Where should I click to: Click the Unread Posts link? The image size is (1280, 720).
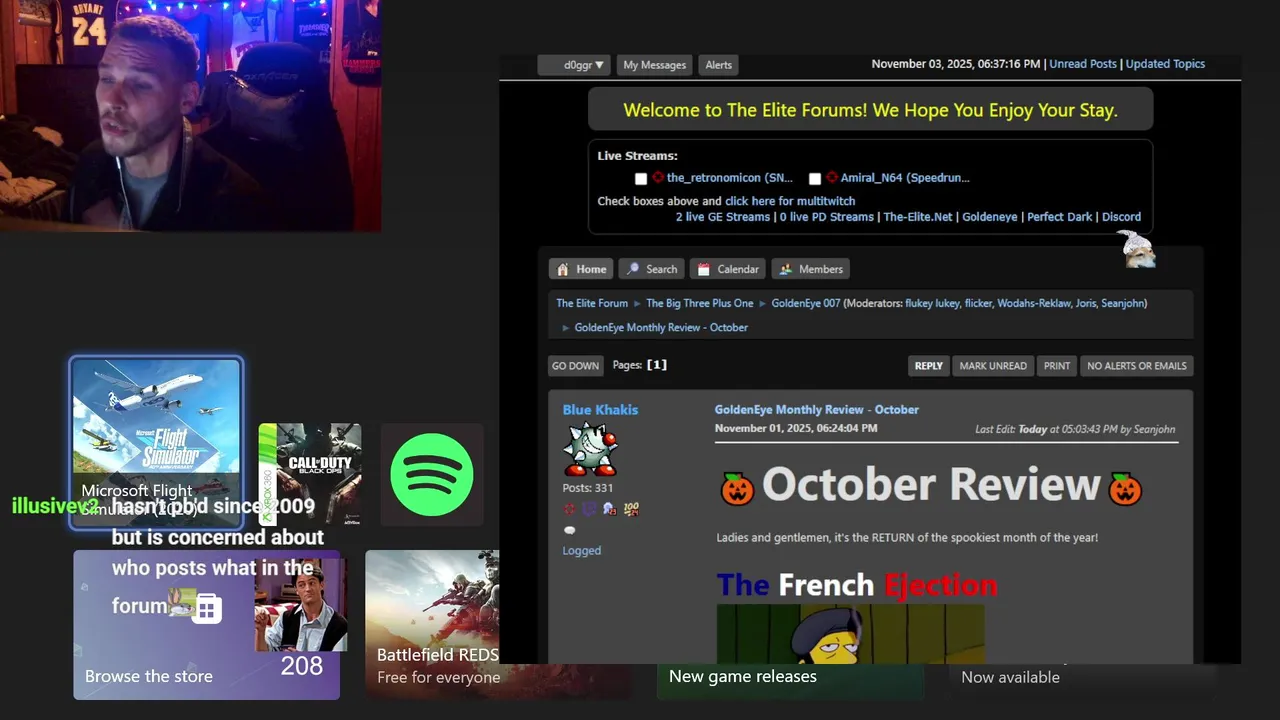click(1083, 64)
